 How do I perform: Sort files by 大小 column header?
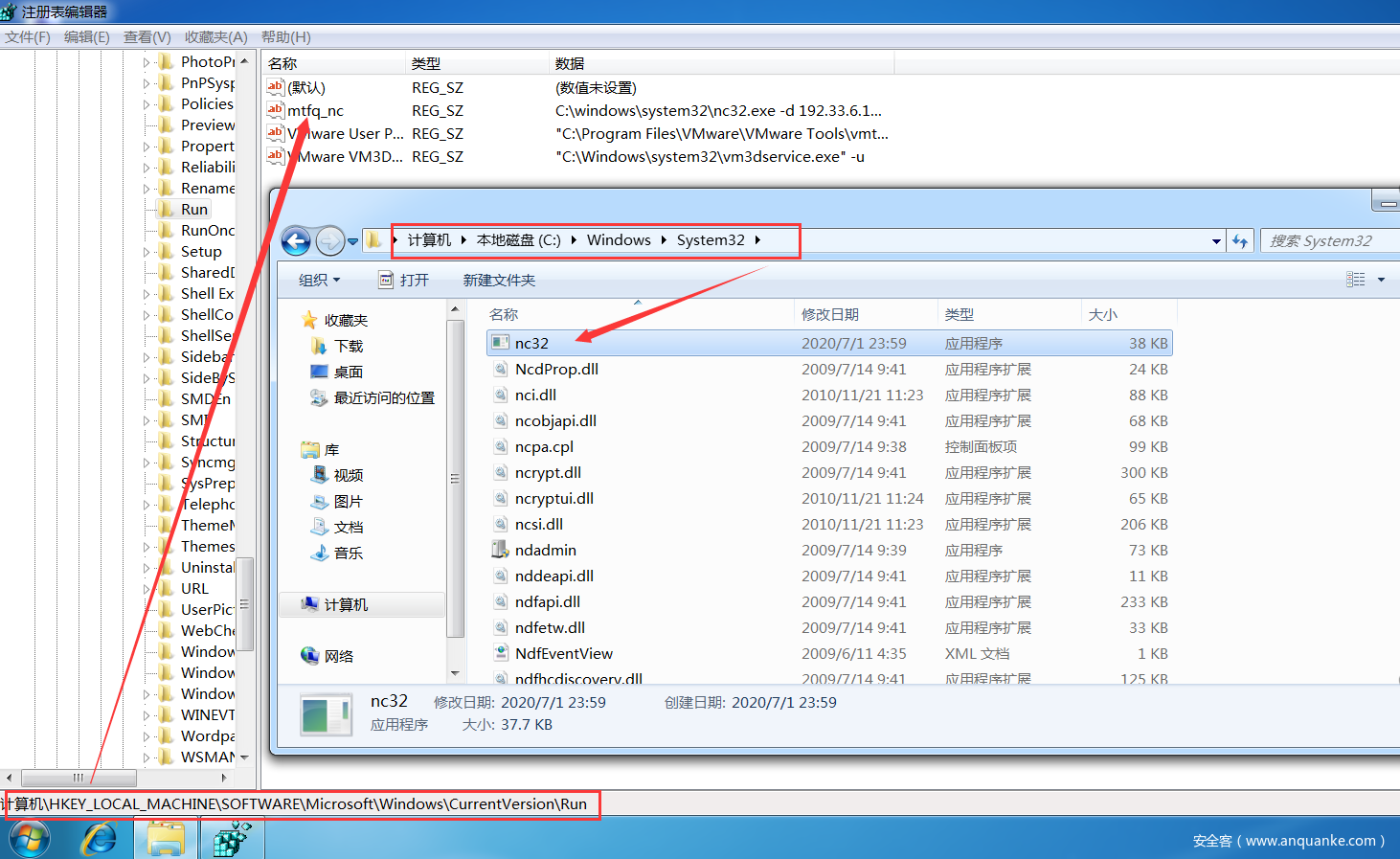(1129, 314)
